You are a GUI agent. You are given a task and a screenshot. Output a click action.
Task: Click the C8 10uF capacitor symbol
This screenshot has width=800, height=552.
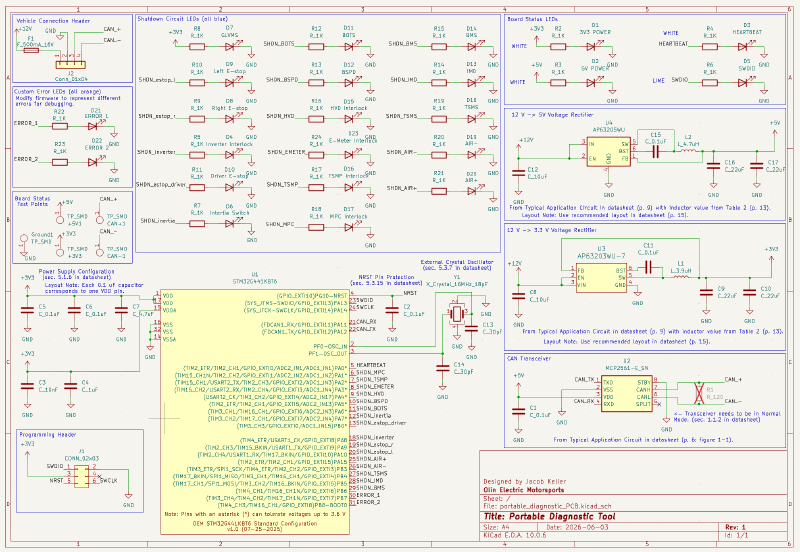[518, 296]
